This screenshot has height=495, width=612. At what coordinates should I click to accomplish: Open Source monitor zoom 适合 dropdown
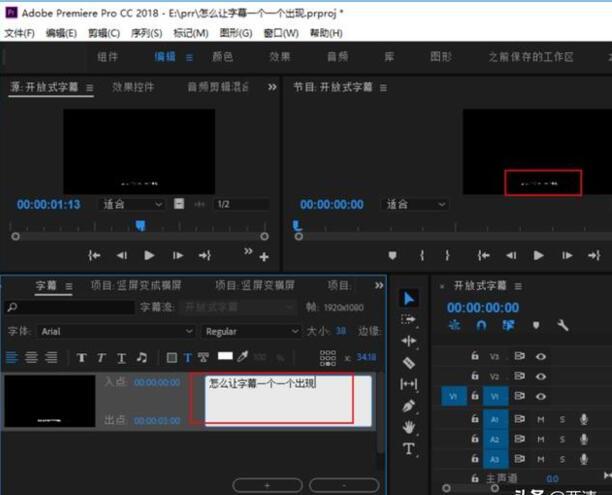(131, 204)
